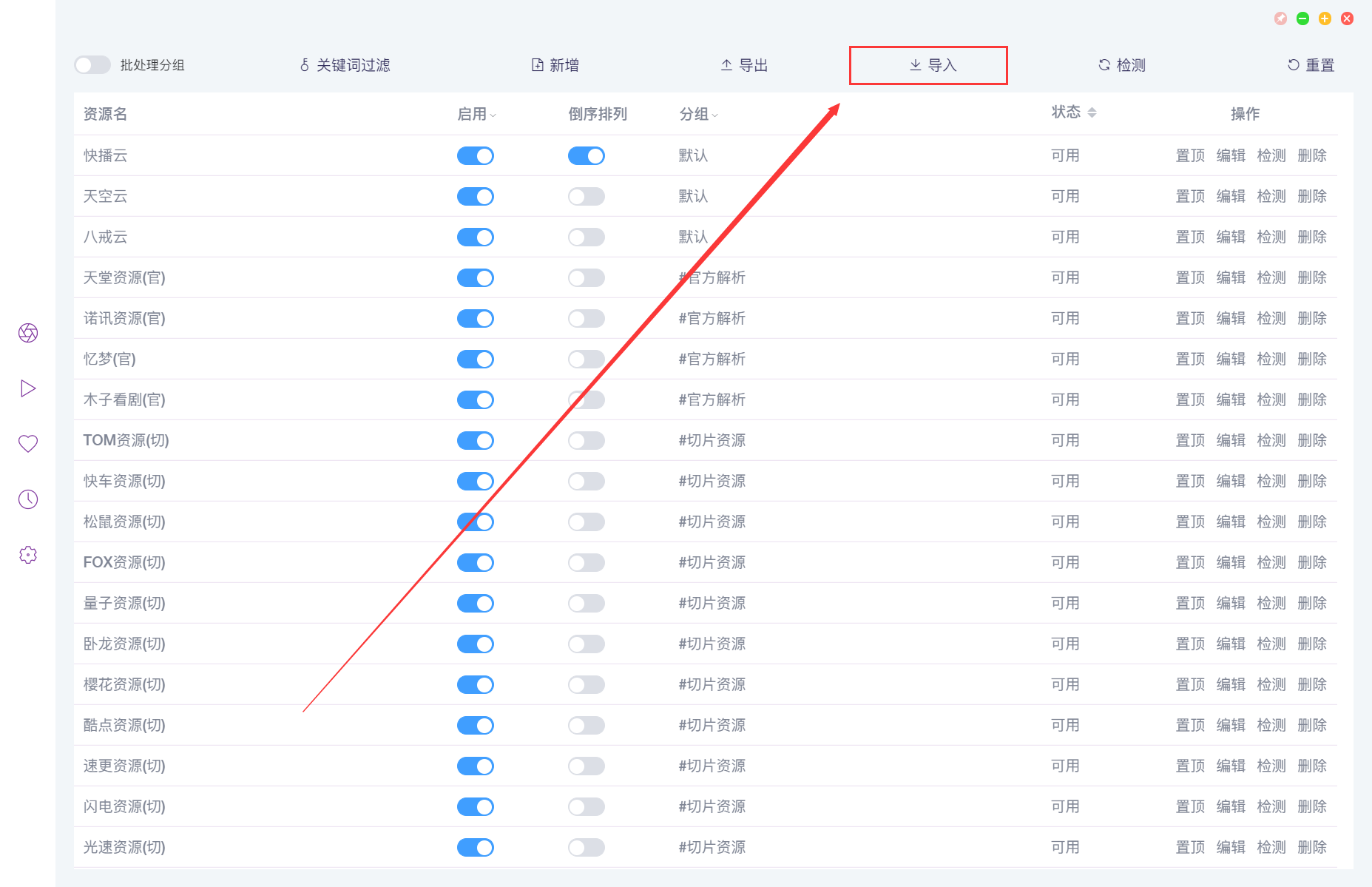
Task: Click the yellow plus icon at top right
Action: coord(1325,18)
